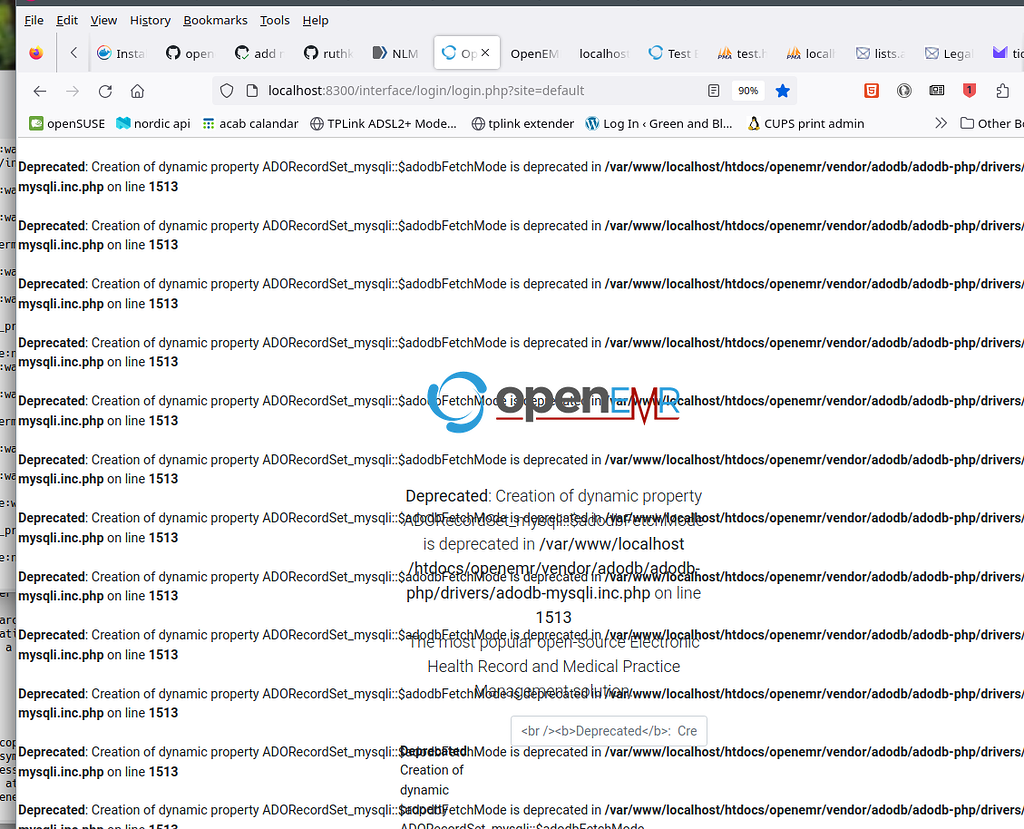Open the dark-circle extension next to uBlock

tap(904, 90)
